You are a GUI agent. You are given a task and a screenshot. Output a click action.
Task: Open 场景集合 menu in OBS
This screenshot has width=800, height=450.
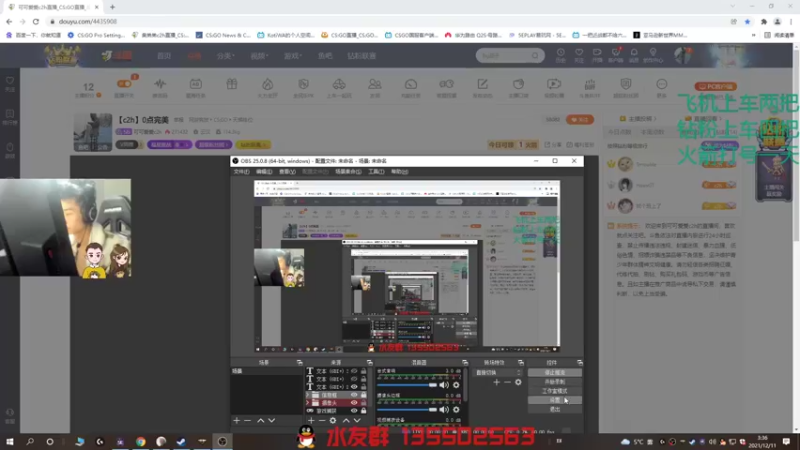point(348,171)
